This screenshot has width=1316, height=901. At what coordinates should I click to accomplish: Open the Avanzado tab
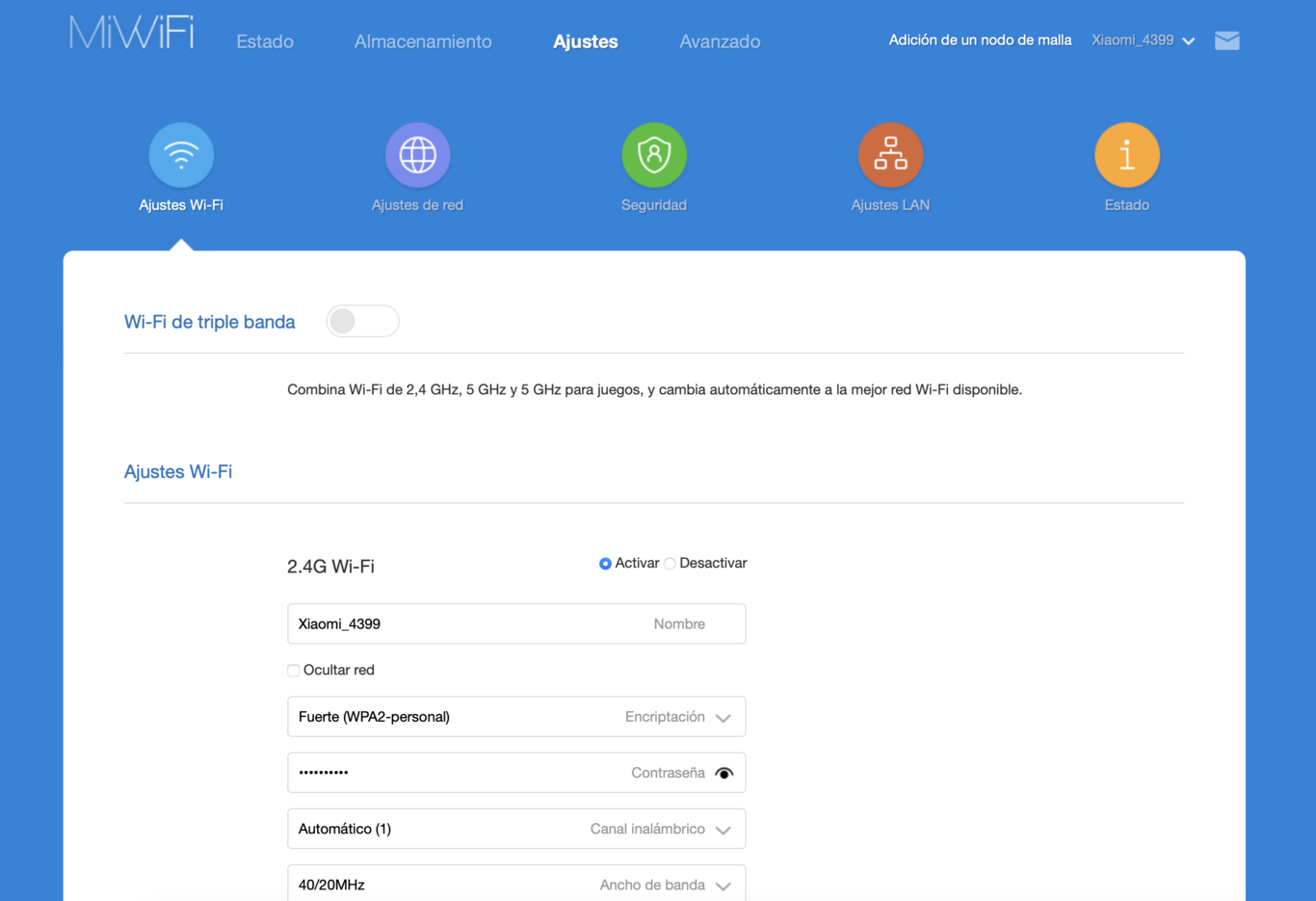pos(720,41)
